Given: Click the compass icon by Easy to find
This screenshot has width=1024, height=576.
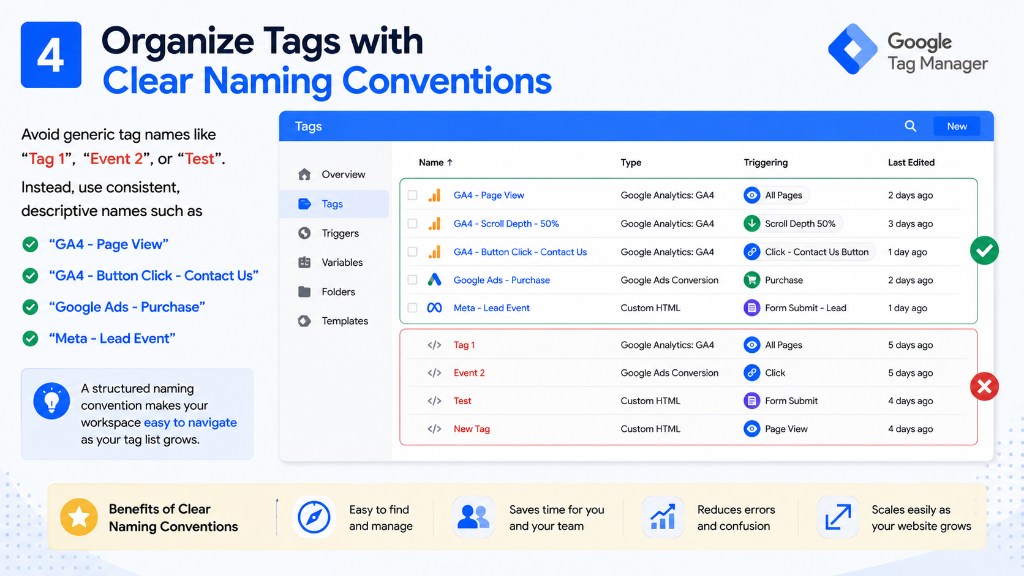Looking at the screenshot, I should pyautogui.click(x=314, y=517).
